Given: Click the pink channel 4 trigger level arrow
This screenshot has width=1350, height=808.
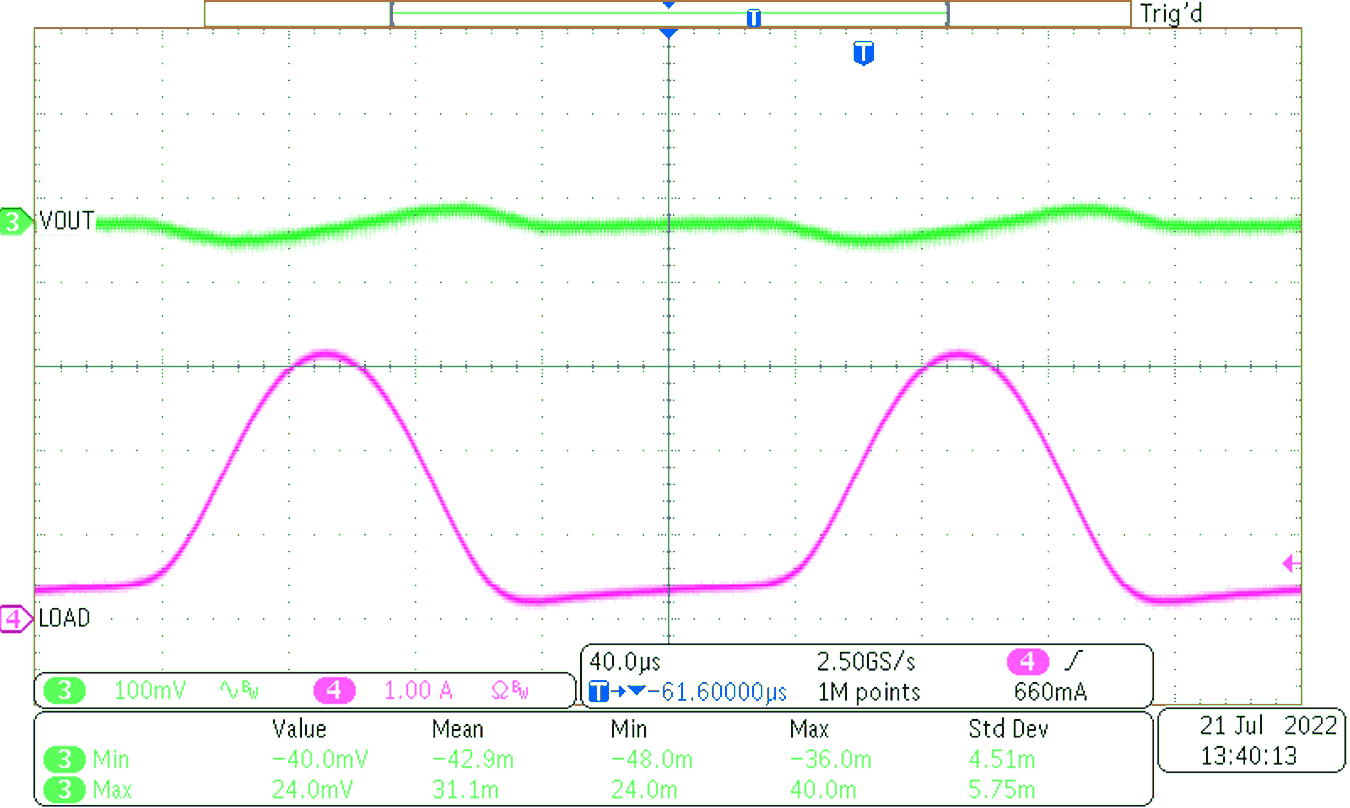Looking at the screenshot, I should pyautogui.click(x=1290, y=563).
